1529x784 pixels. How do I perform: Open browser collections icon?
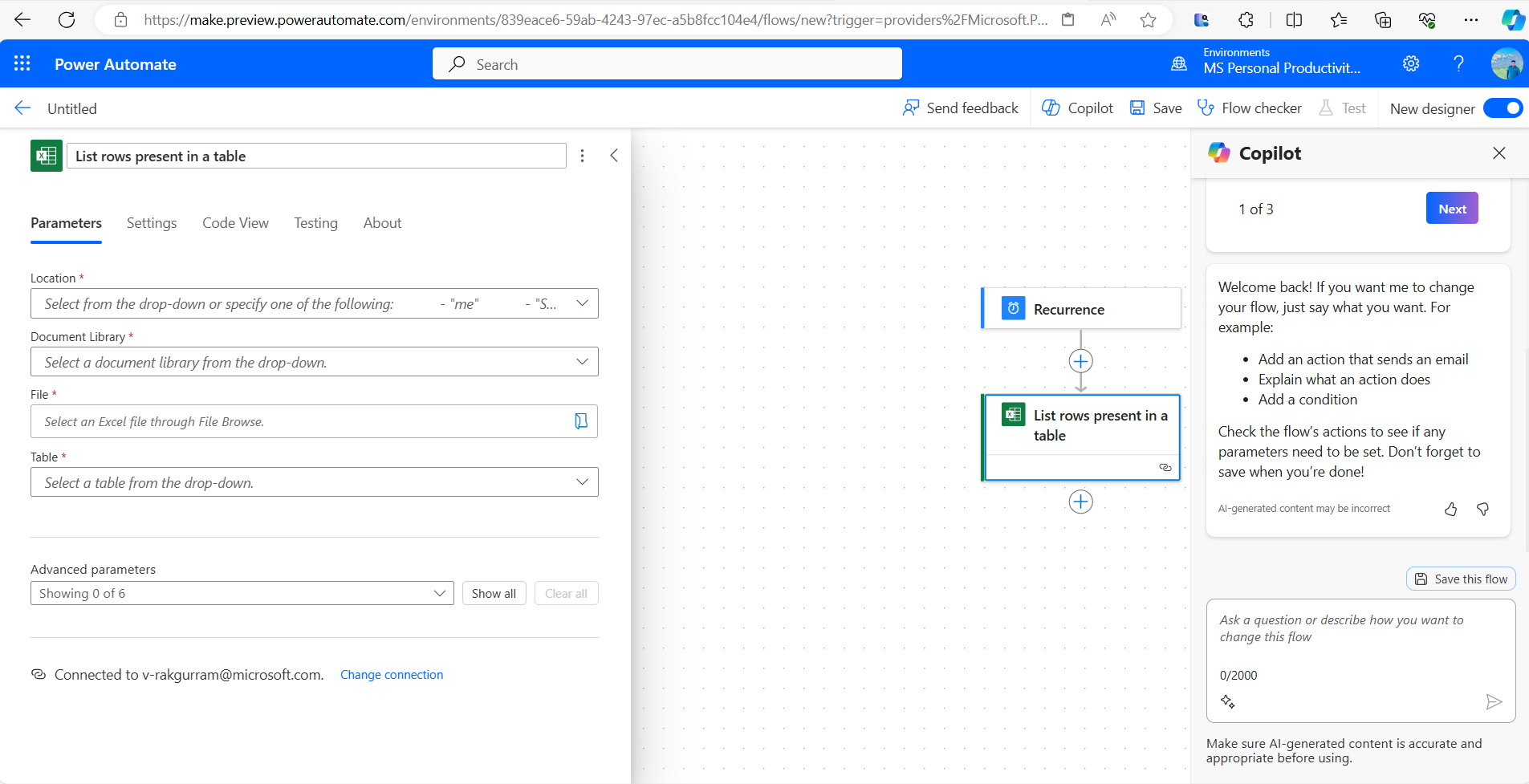click(1383, 20)
